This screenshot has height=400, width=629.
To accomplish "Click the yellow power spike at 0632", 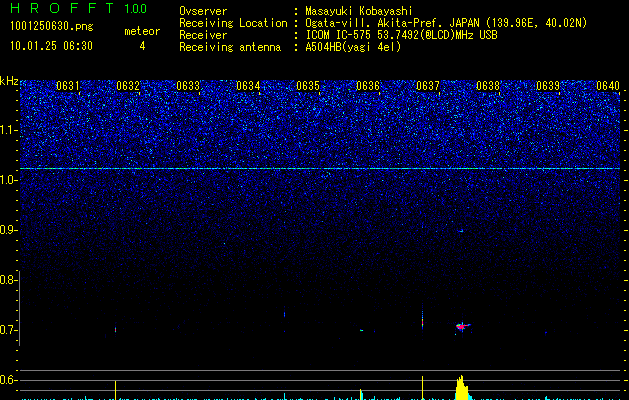I will tap(116, 390).
